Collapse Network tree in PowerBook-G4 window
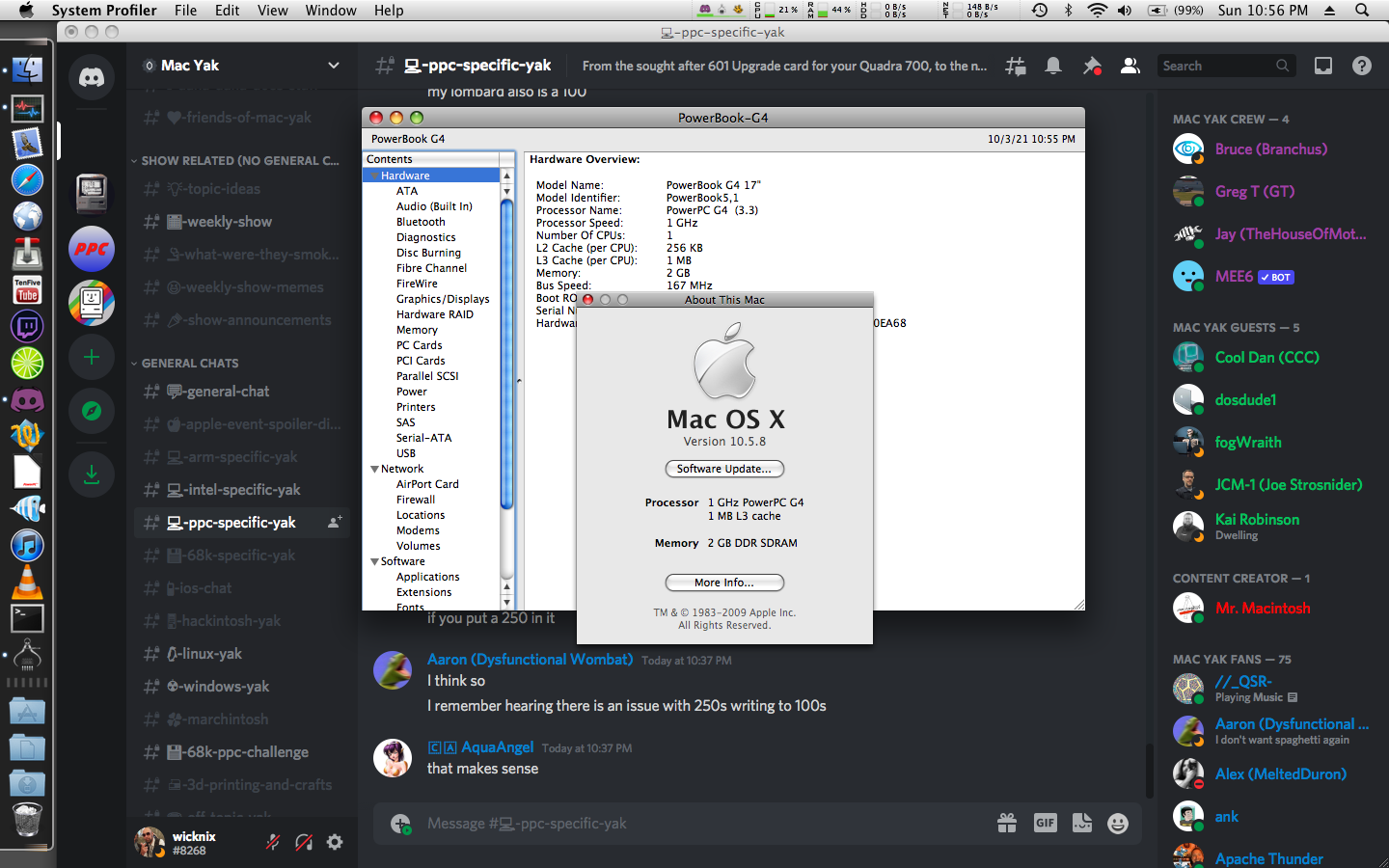The width and height of the screenshot is (1389, 868). click(374, 469)
